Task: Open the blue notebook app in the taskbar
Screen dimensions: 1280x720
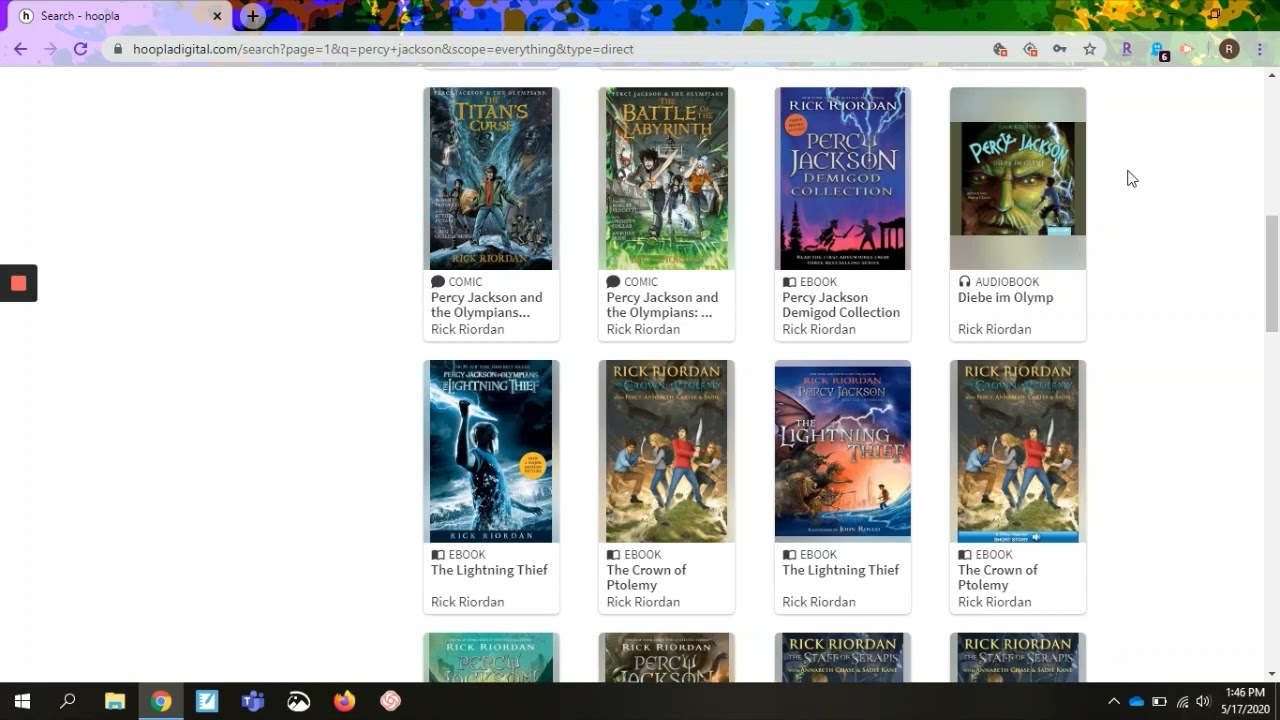Action: pyautogui.click(x=207, y=701)
